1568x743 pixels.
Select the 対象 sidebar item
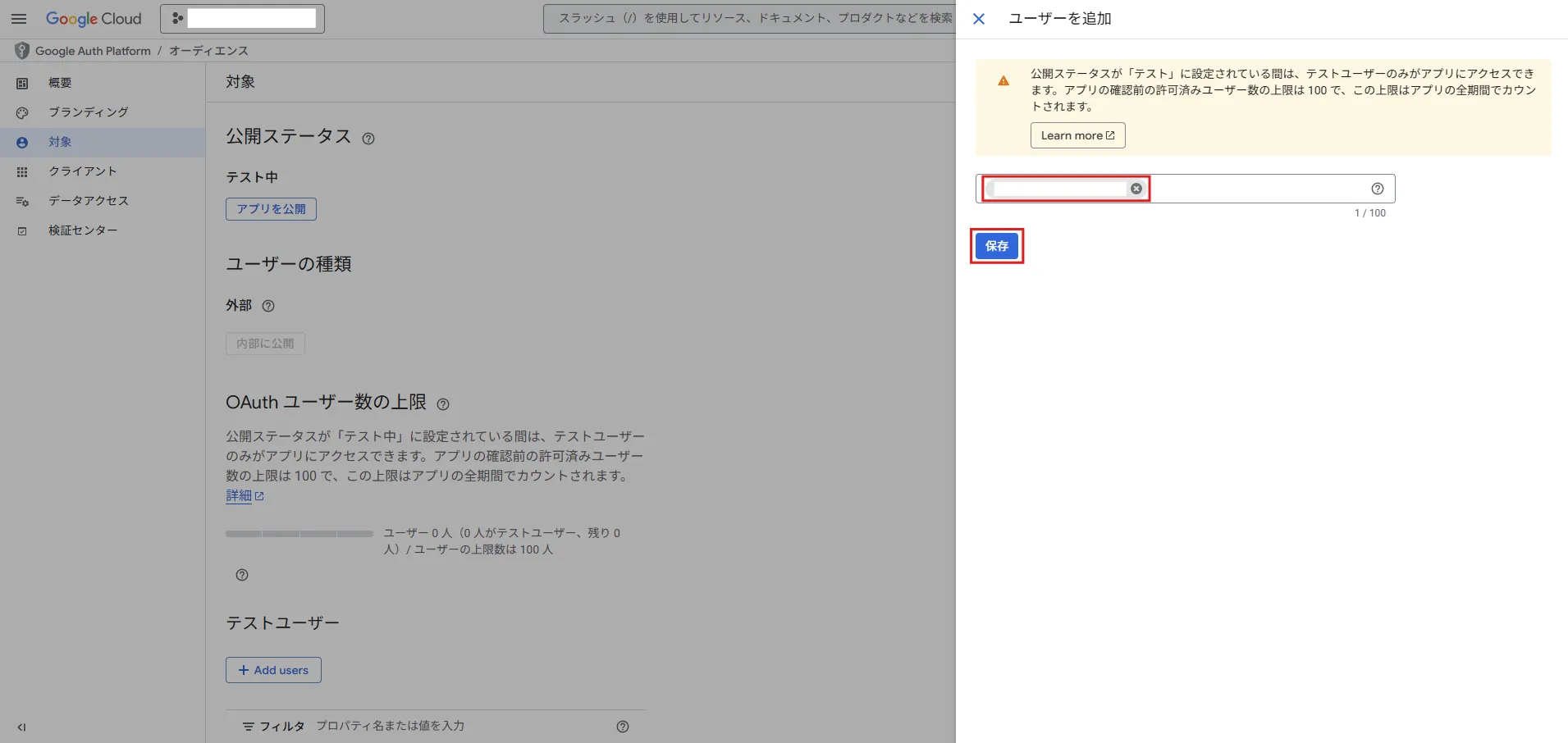(x=103, y=142)
